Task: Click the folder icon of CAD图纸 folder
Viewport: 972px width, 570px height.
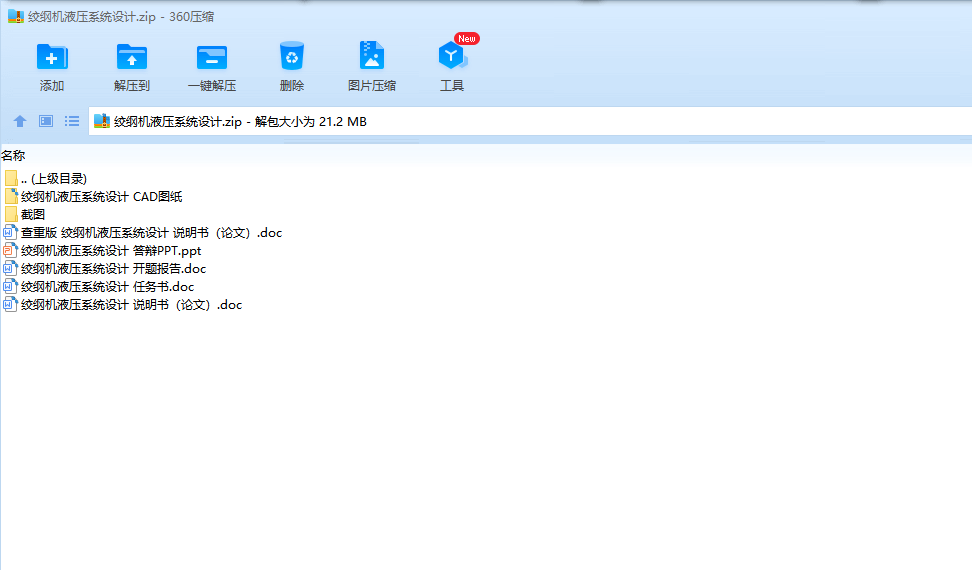Action: 11,196
